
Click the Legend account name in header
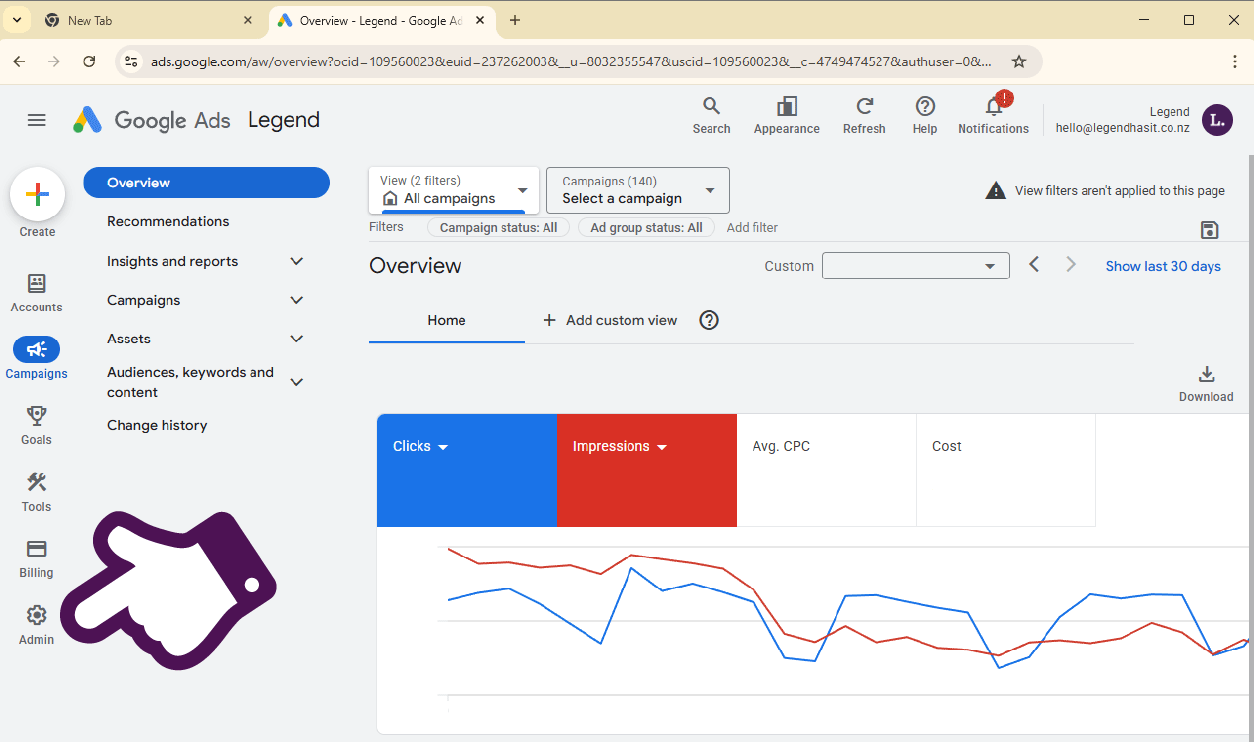coord(1170,112)
